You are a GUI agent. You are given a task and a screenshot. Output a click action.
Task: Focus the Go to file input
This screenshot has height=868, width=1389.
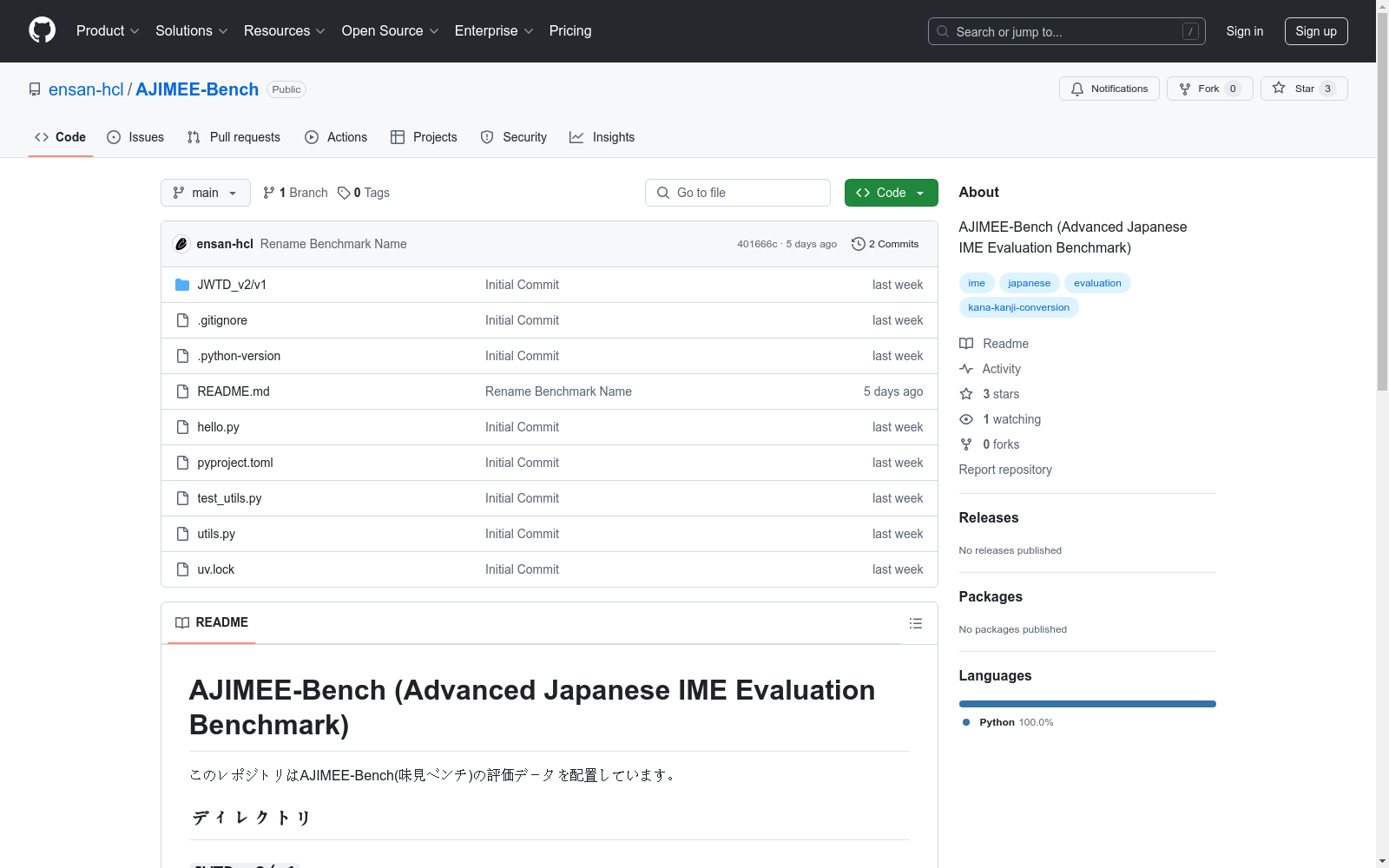click(x=738, y=193)
